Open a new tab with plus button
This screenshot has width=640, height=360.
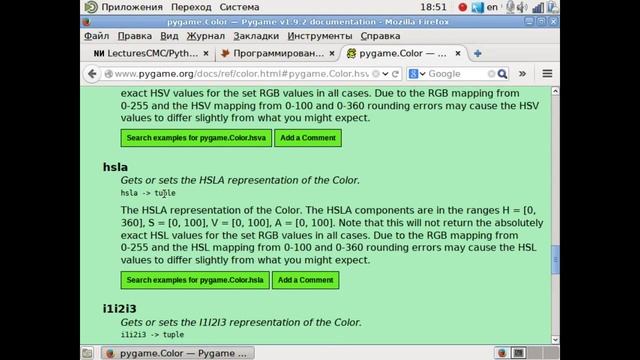pyautogui.click(x=478, y=53)
